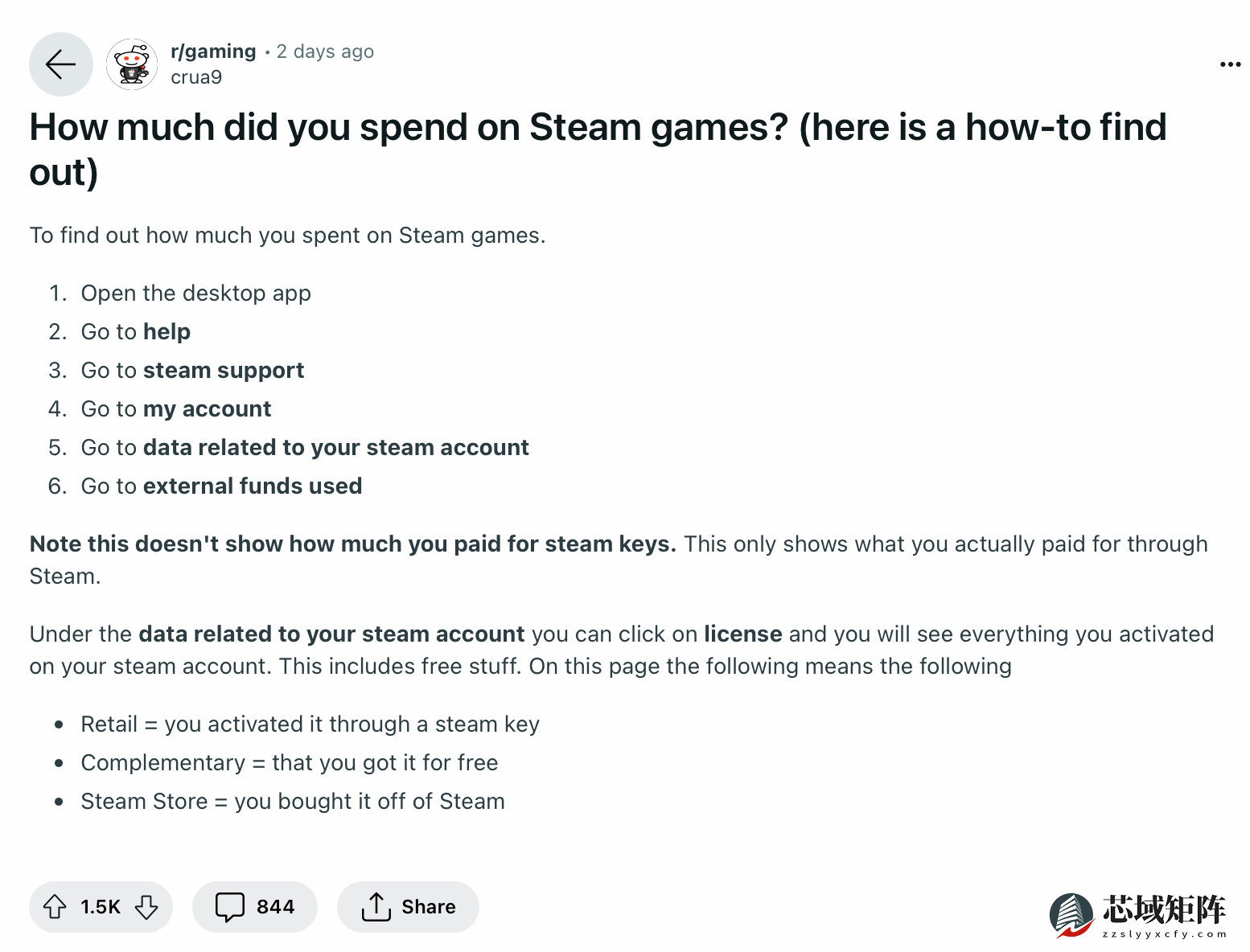Click the bold 'steam support' text

coord(224,370)
